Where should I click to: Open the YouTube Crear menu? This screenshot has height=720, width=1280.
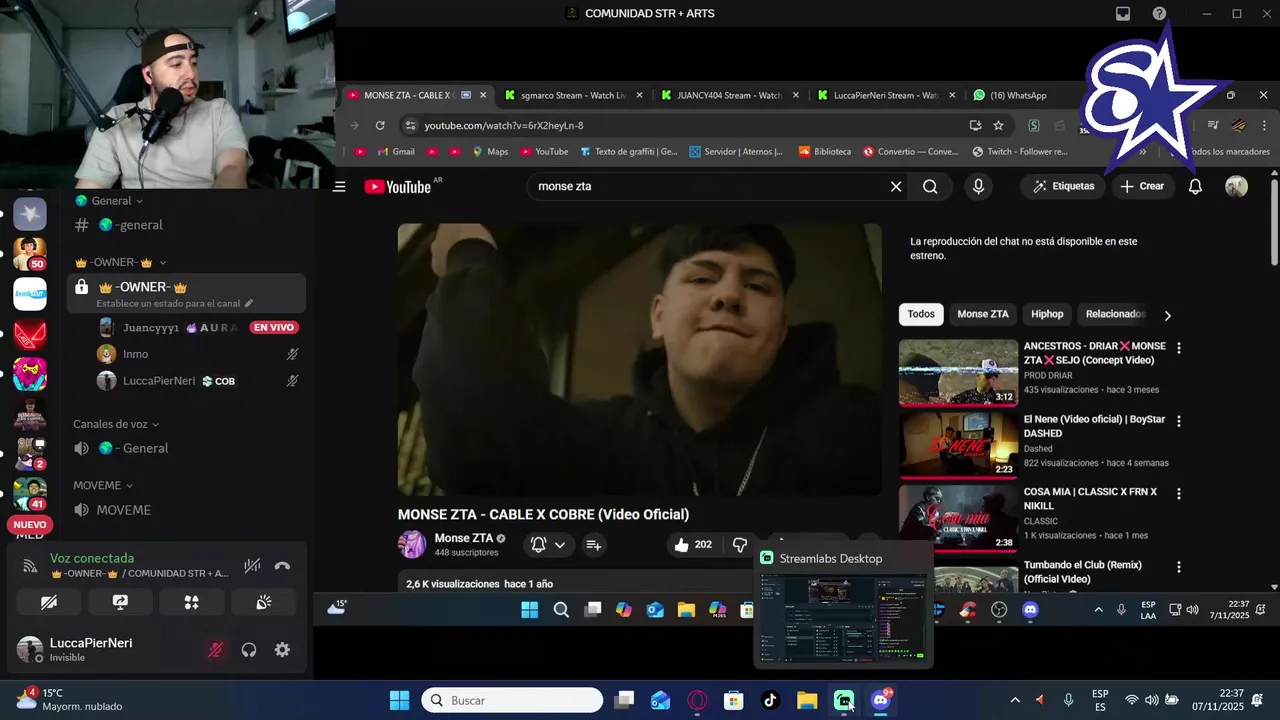pyautogui.click(x=1142, y=186)
